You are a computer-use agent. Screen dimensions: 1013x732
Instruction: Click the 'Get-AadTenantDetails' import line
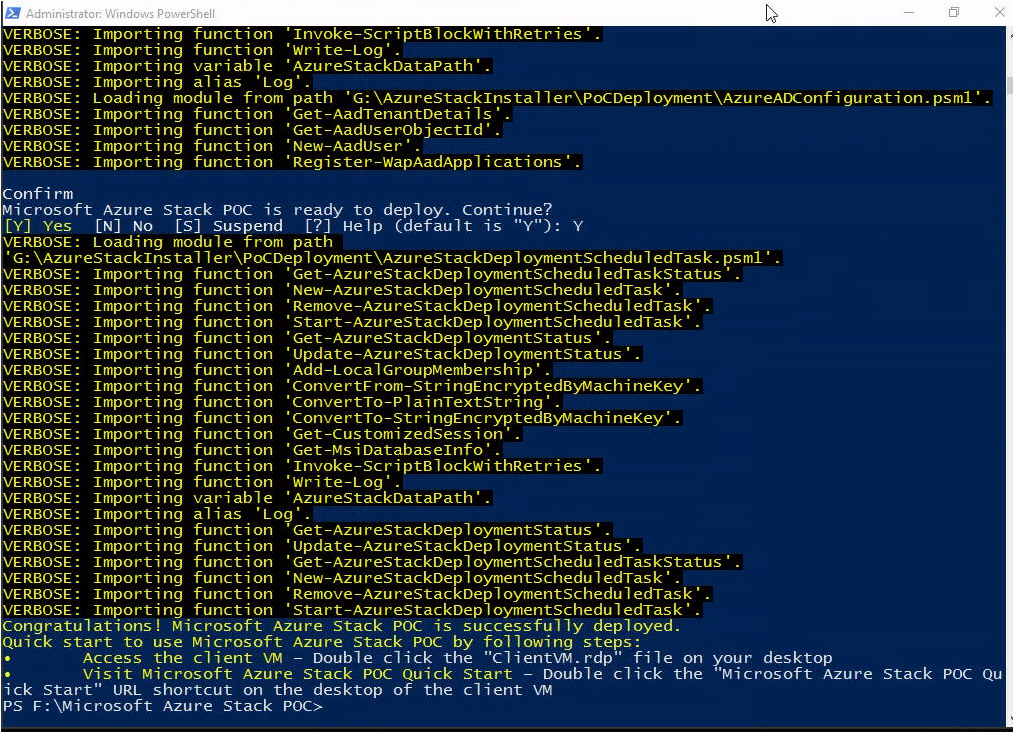[x=257, y=114]
